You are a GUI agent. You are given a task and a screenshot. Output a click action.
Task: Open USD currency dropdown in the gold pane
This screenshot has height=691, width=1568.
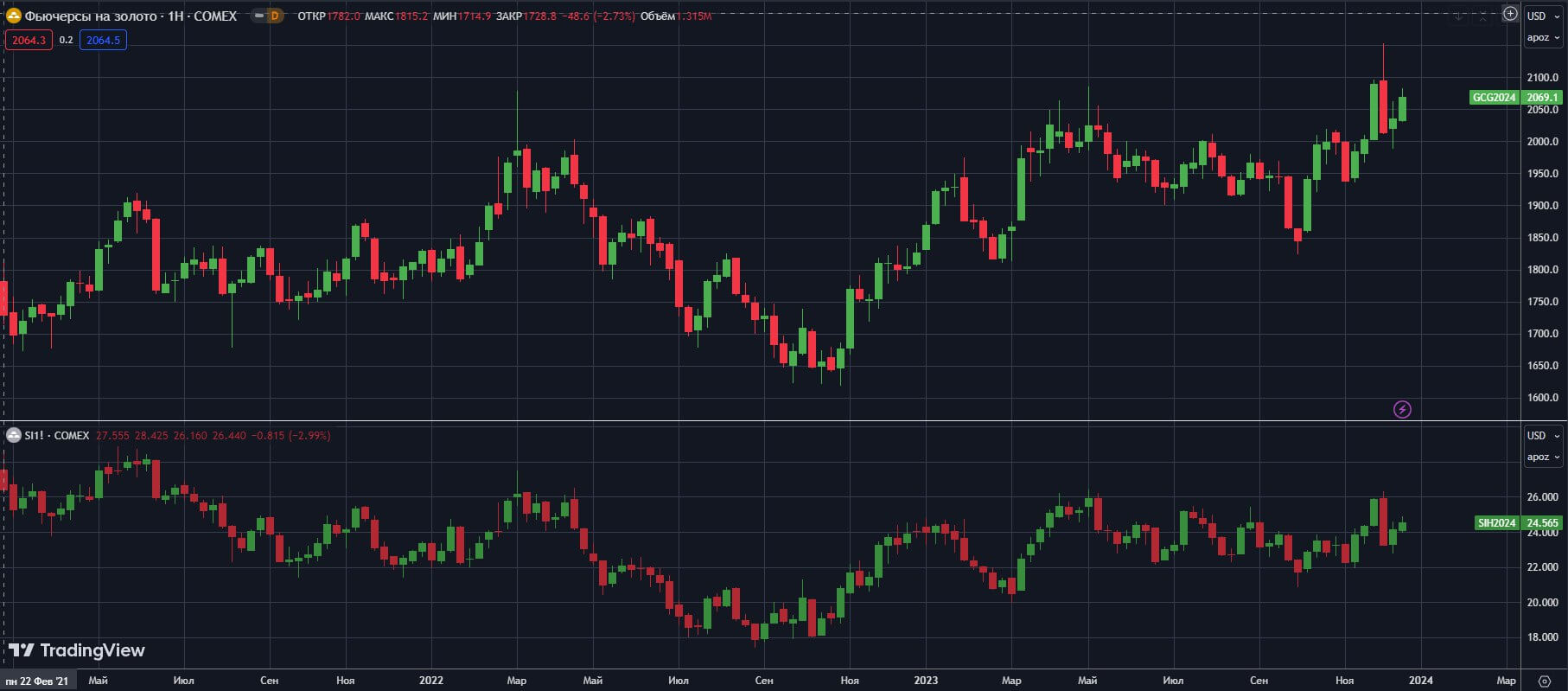pos(1544,16)
